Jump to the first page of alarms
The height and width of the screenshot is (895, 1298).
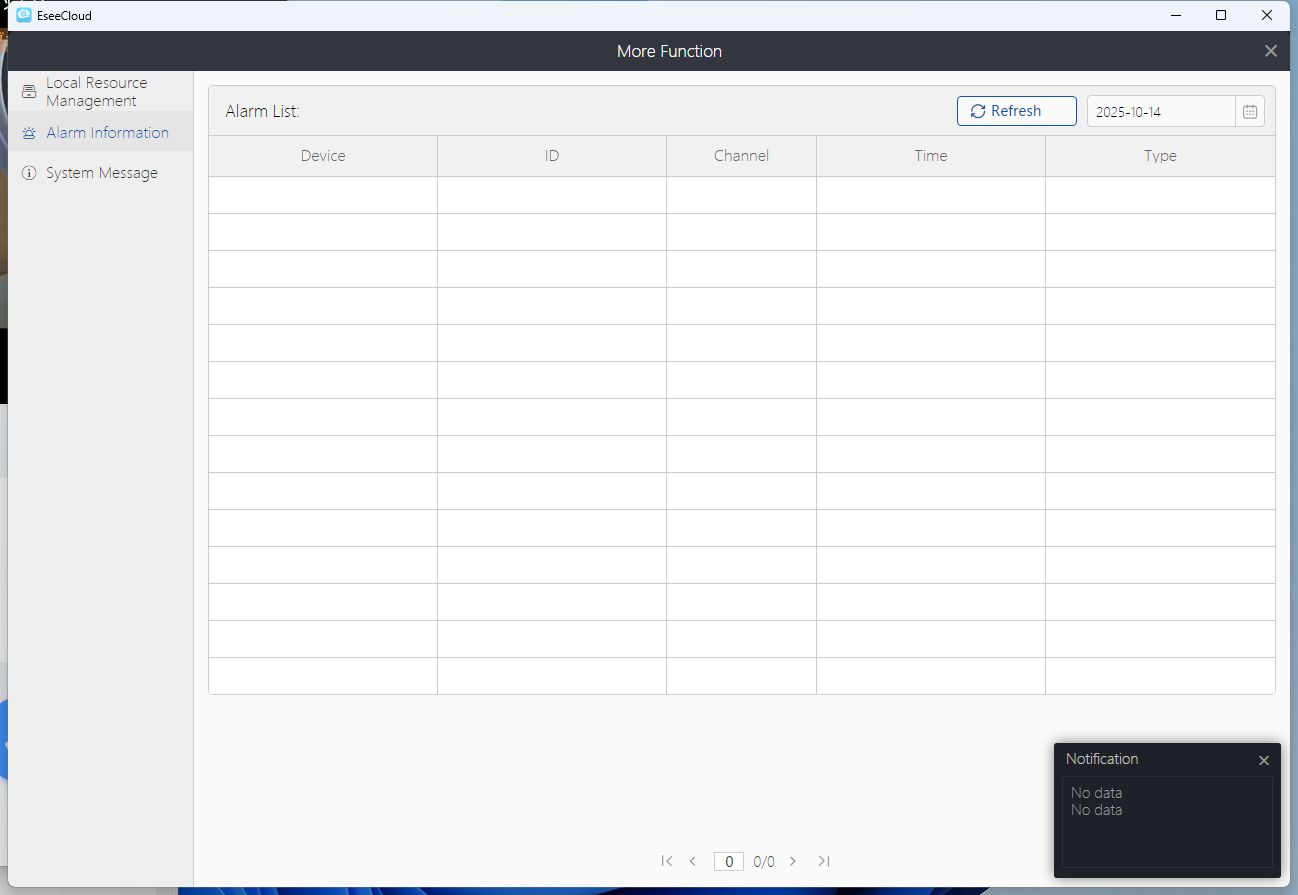[667, 861]
